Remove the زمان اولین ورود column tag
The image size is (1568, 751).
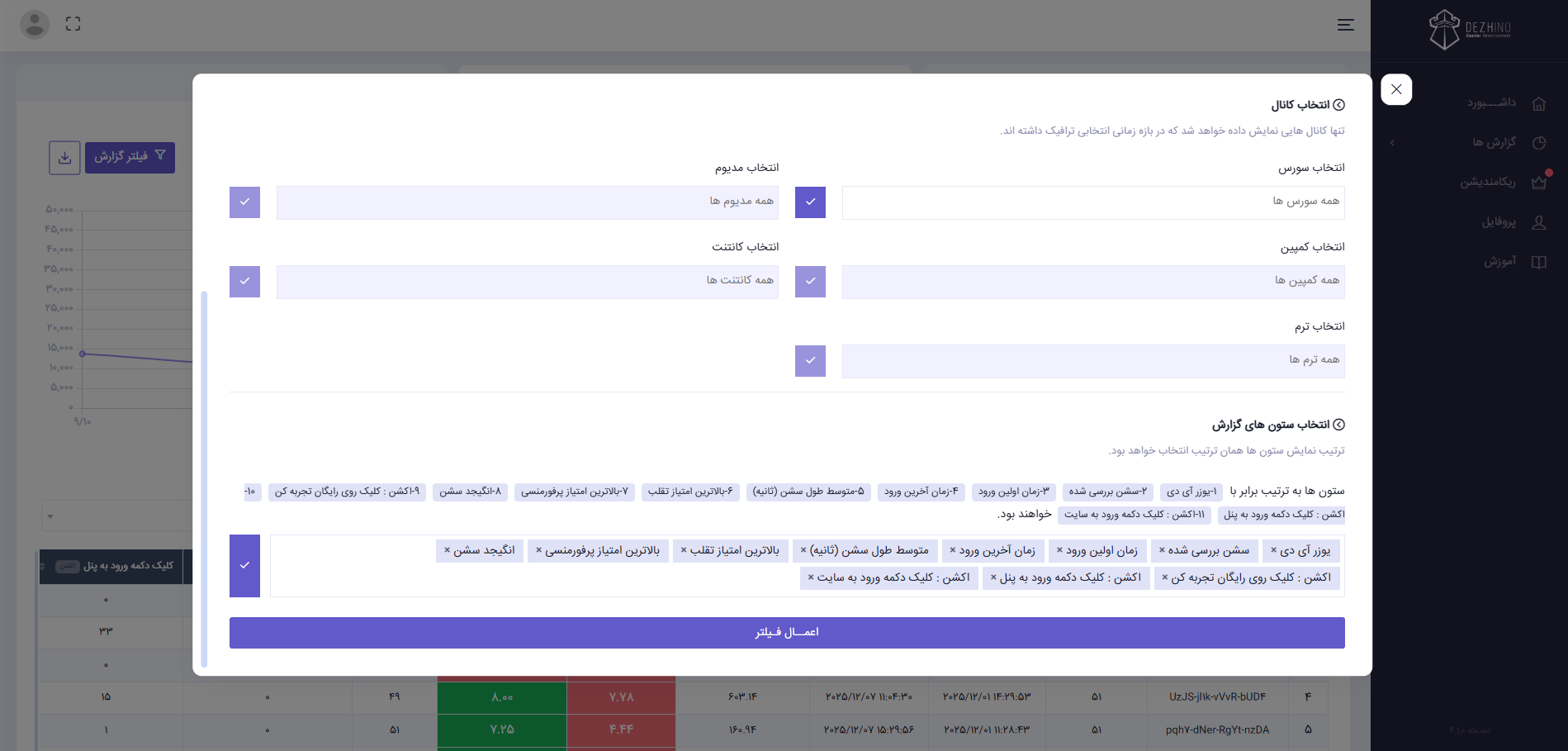[1059, 550]
